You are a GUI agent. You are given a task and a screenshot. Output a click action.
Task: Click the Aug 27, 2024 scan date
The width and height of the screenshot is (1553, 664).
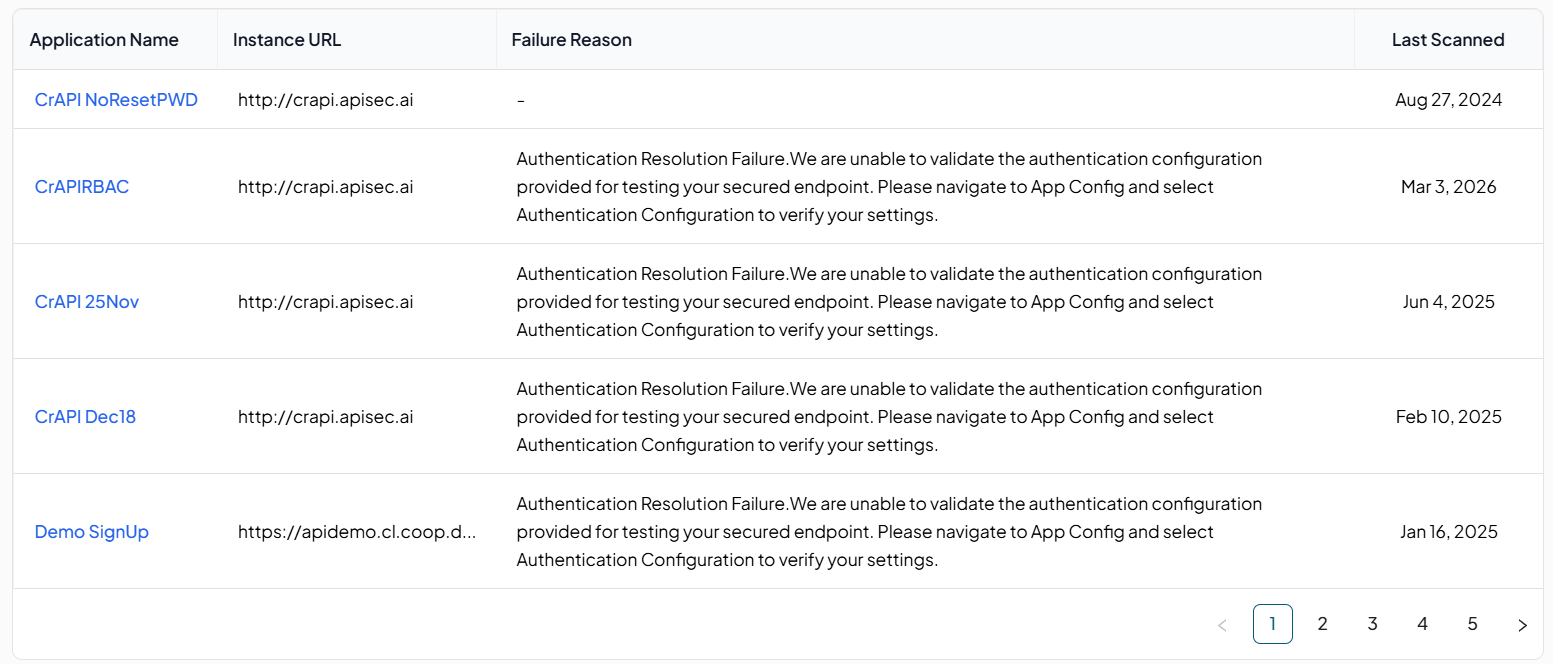[1448, 100]
